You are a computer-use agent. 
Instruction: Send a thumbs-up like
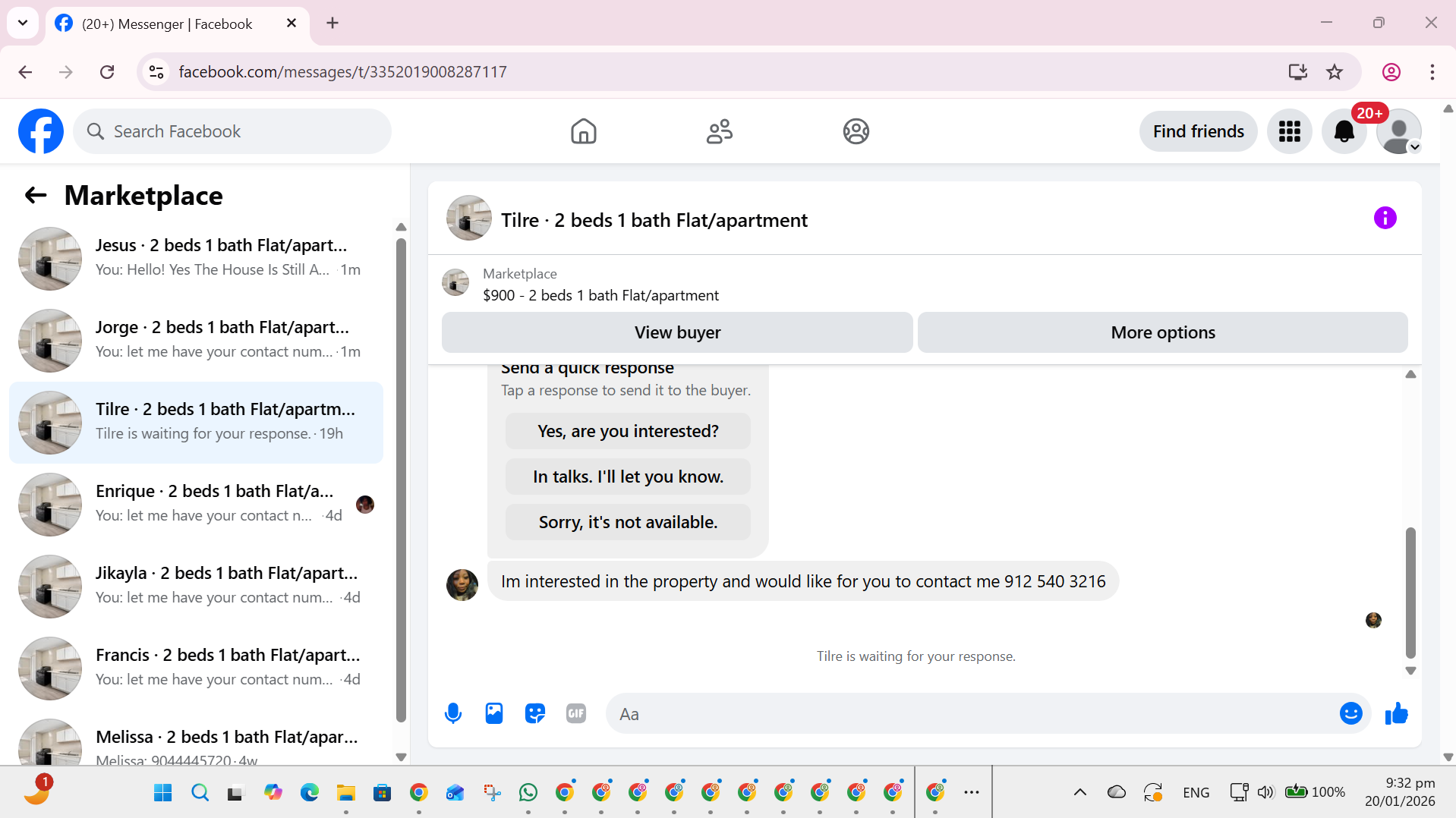click(1396, 713)
